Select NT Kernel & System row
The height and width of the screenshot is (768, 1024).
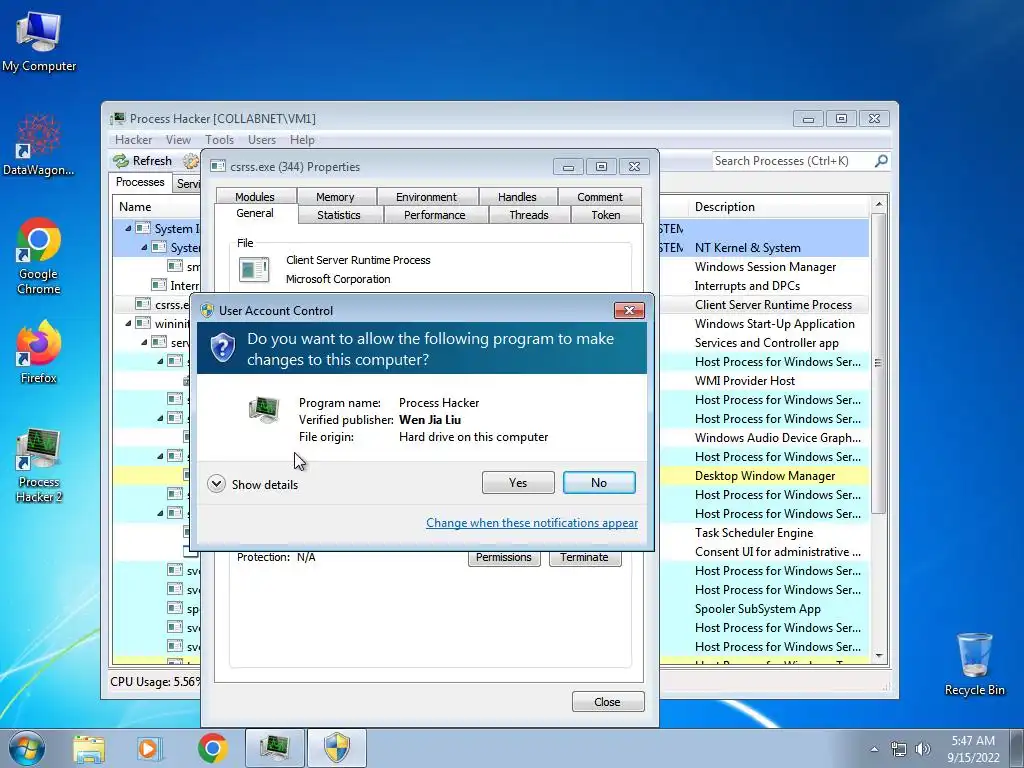[765, 248]
